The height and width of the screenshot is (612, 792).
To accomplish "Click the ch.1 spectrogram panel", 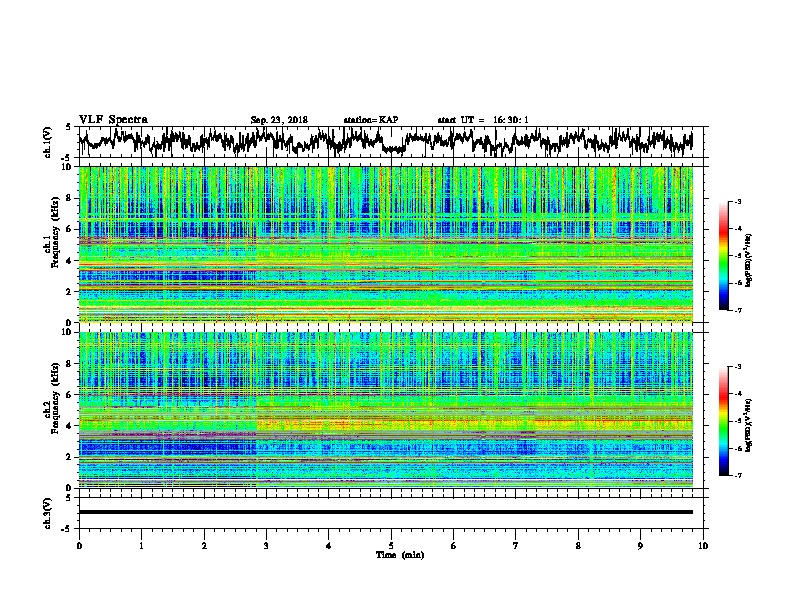I will [x=385, y=244].
